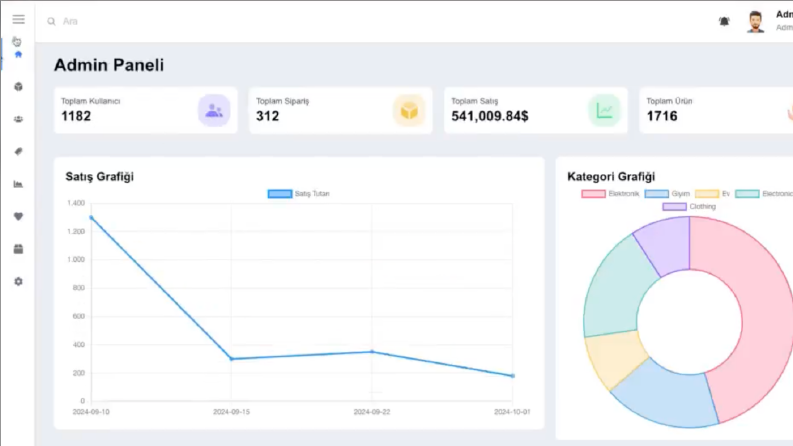The width and height of the screenshot is (793, 446).
Task: Click the green chart icon in Toplam Satış card
Action: pyautogui.click(x=604, y=110)
